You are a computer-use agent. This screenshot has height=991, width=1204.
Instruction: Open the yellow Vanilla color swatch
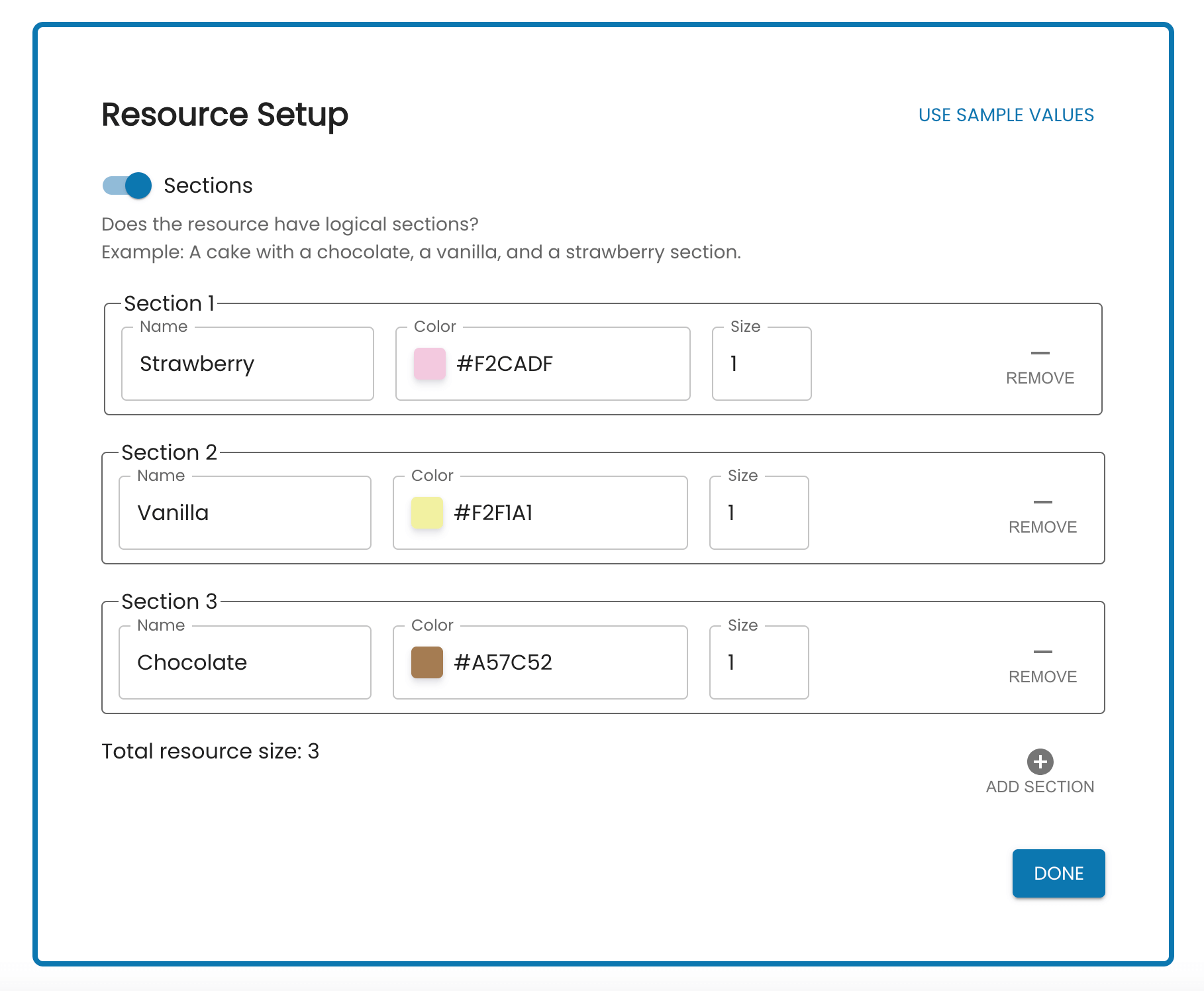(x=427, y=513)
